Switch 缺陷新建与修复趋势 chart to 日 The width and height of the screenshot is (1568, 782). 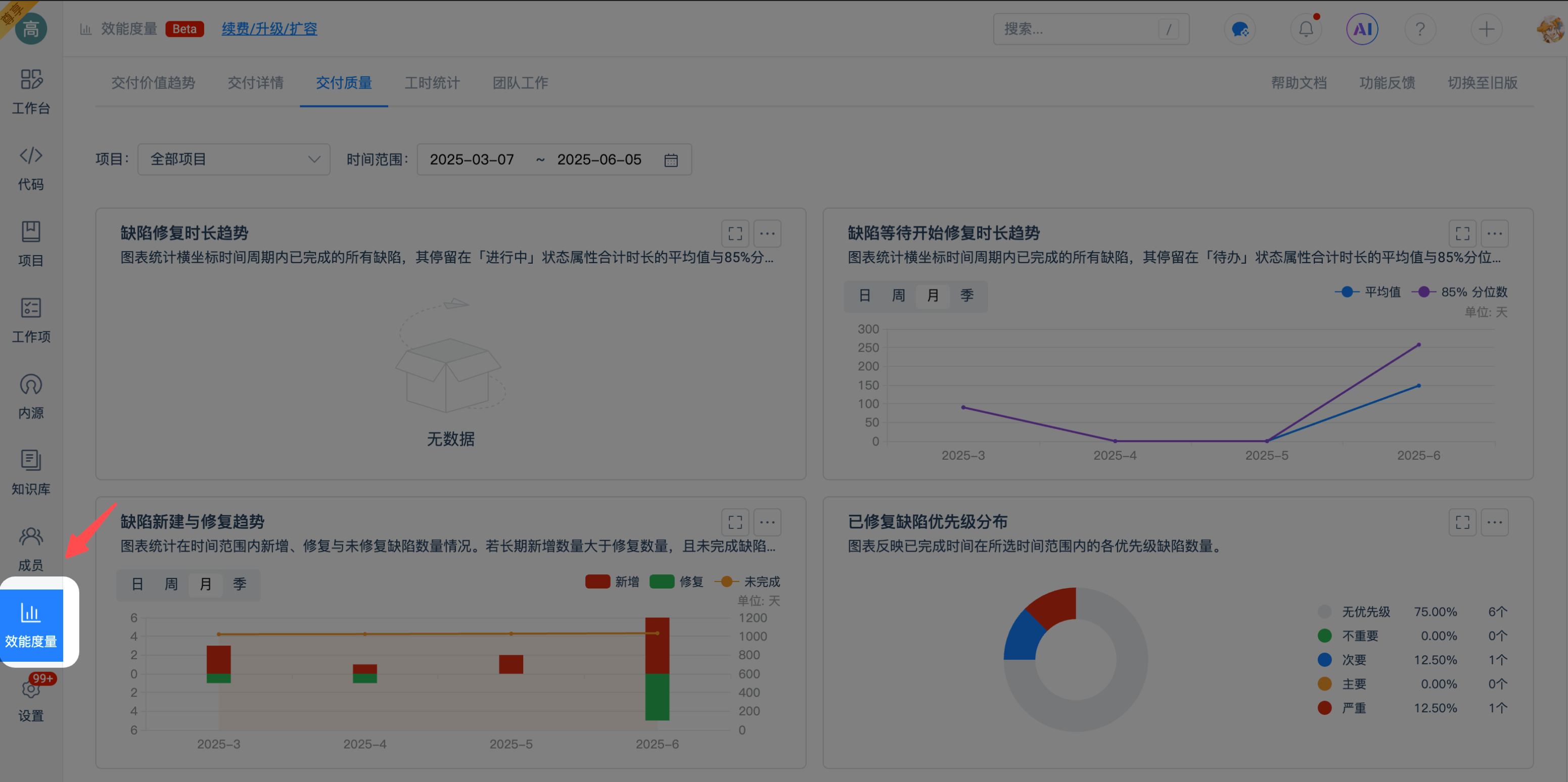coord(137,584)
